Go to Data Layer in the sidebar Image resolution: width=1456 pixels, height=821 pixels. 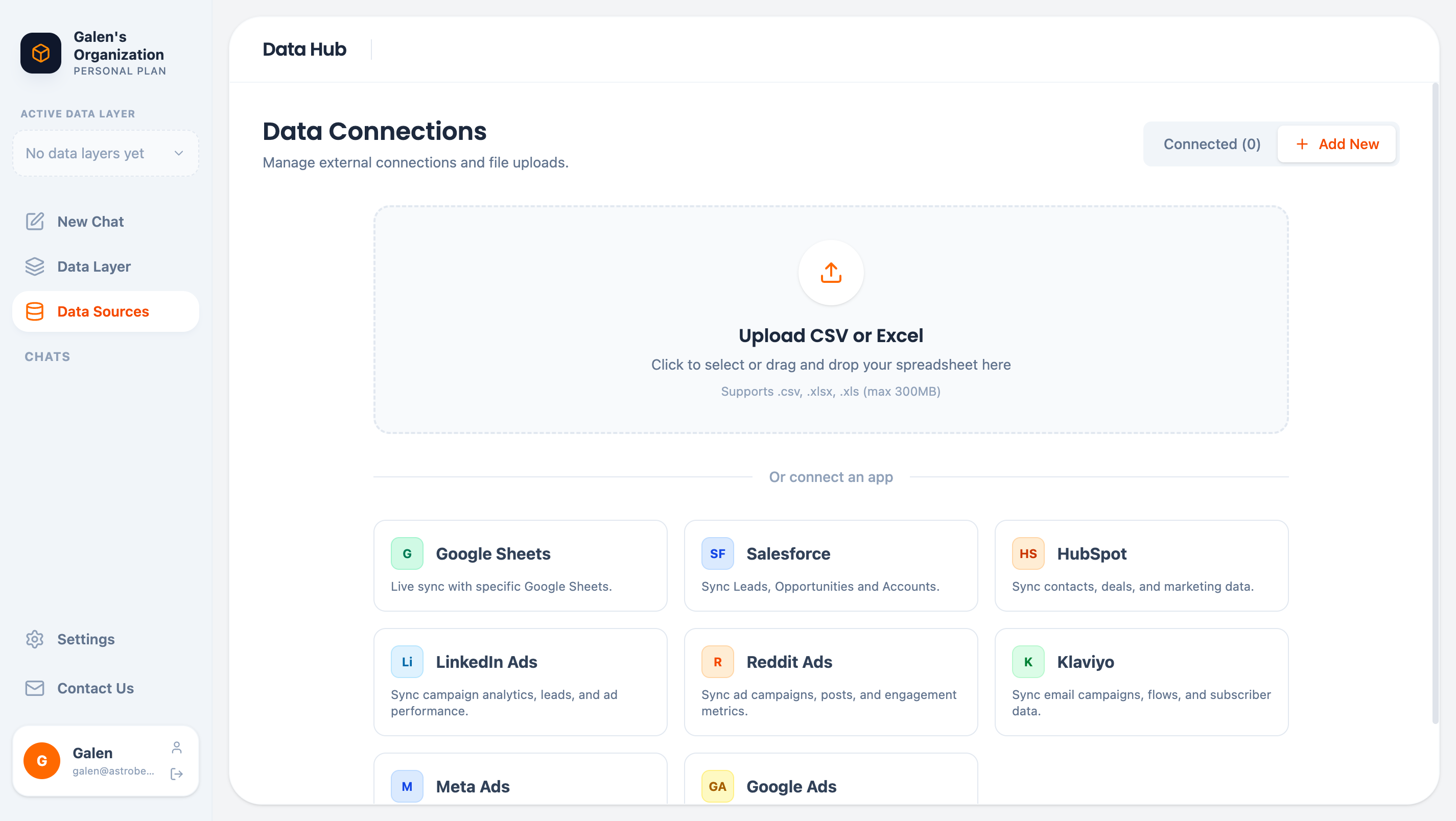click(94, 266)
